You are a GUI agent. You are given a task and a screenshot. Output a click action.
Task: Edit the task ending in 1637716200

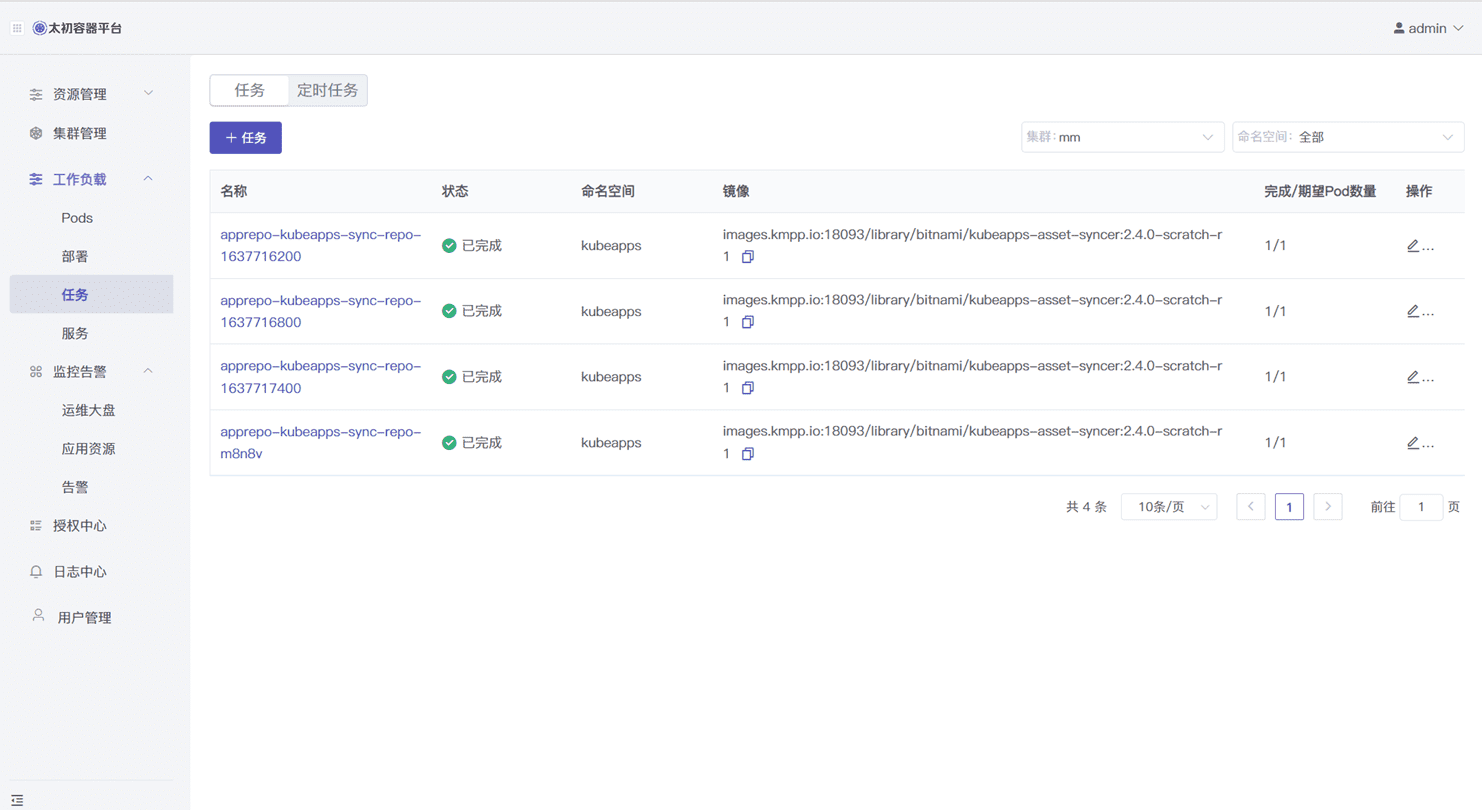(x=1413, y=245)
